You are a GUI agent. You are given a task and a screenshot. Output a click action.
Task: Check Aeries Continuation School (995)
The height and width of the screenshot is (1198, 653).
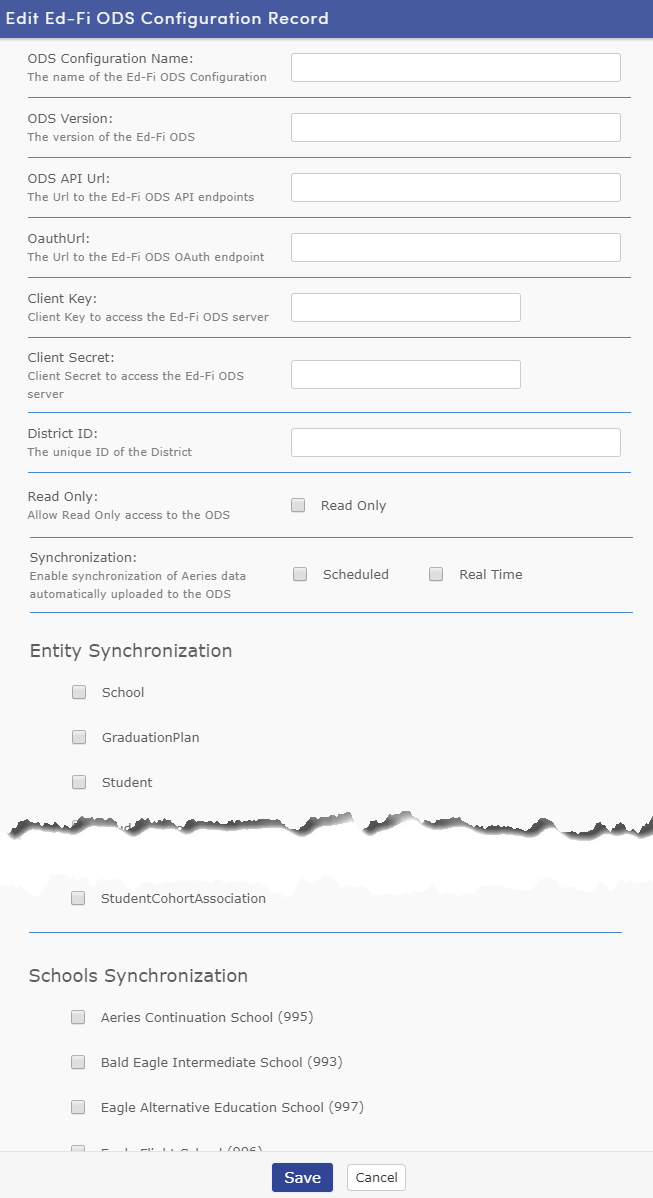78,1017
